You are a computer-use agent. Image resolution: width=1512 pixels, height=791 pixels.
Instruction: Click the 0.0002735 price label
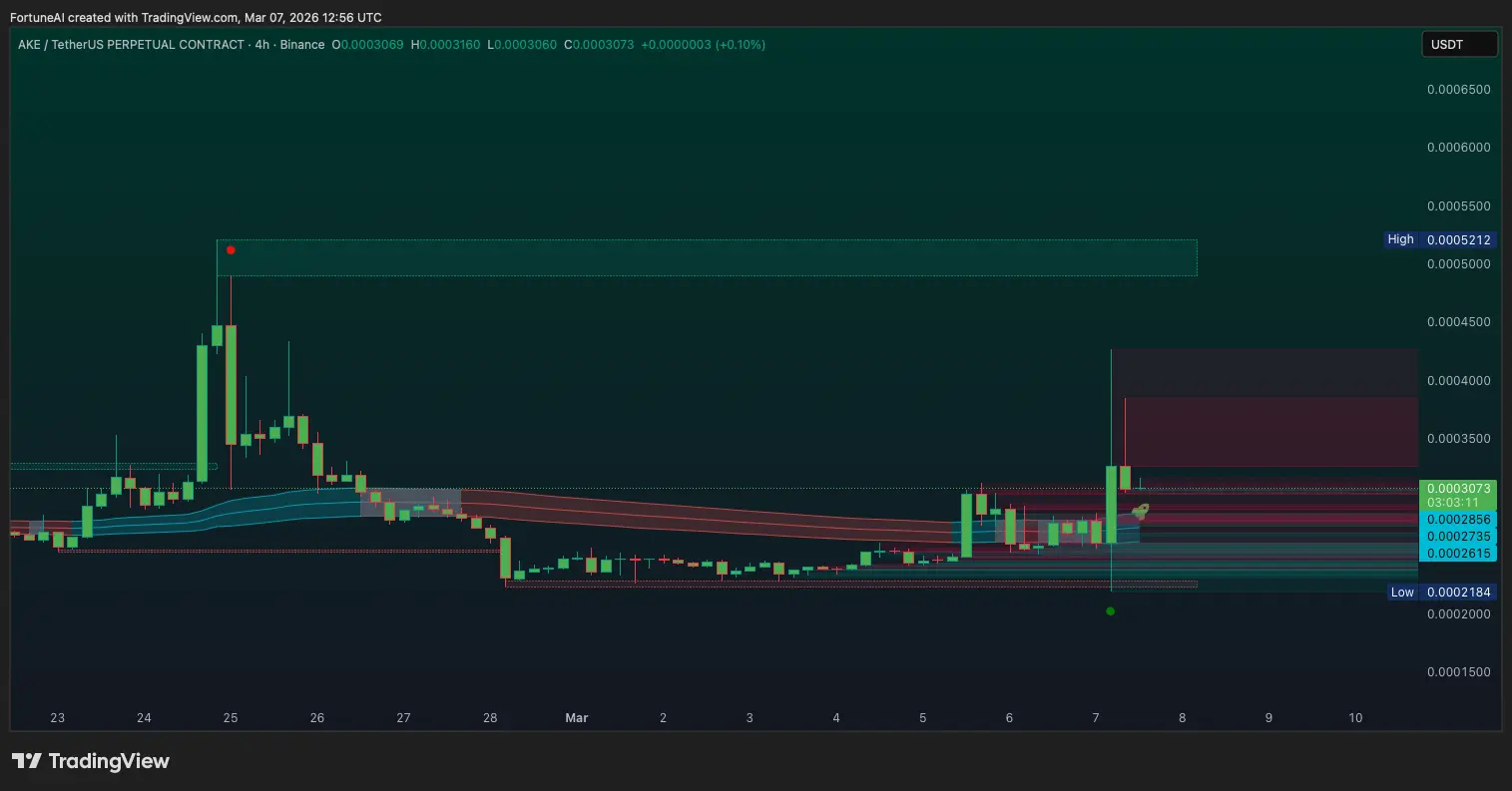click(x=1458, y=537)
